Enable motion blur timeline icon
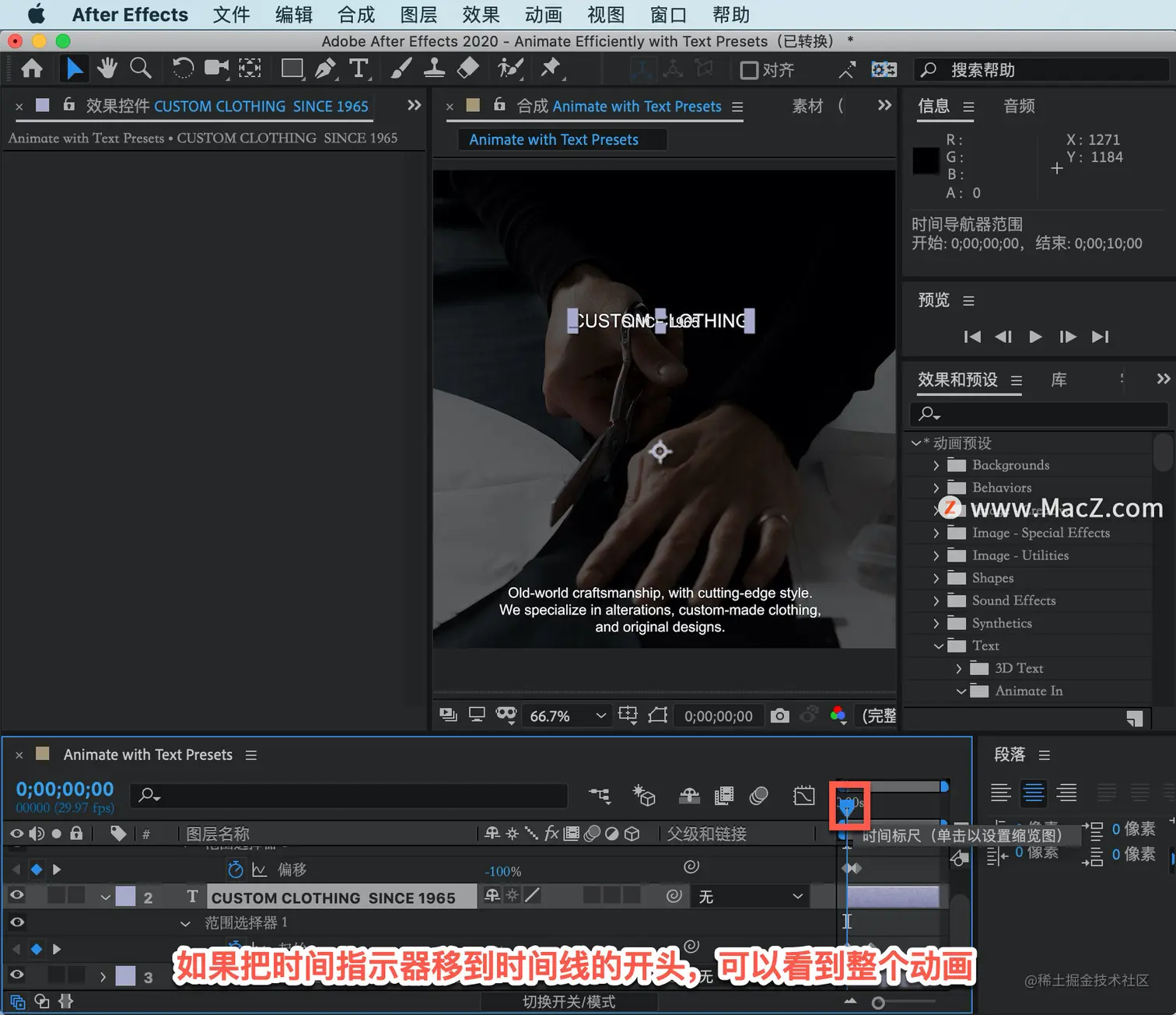This screenshot has width=1176, height=1015. point(759,795)
